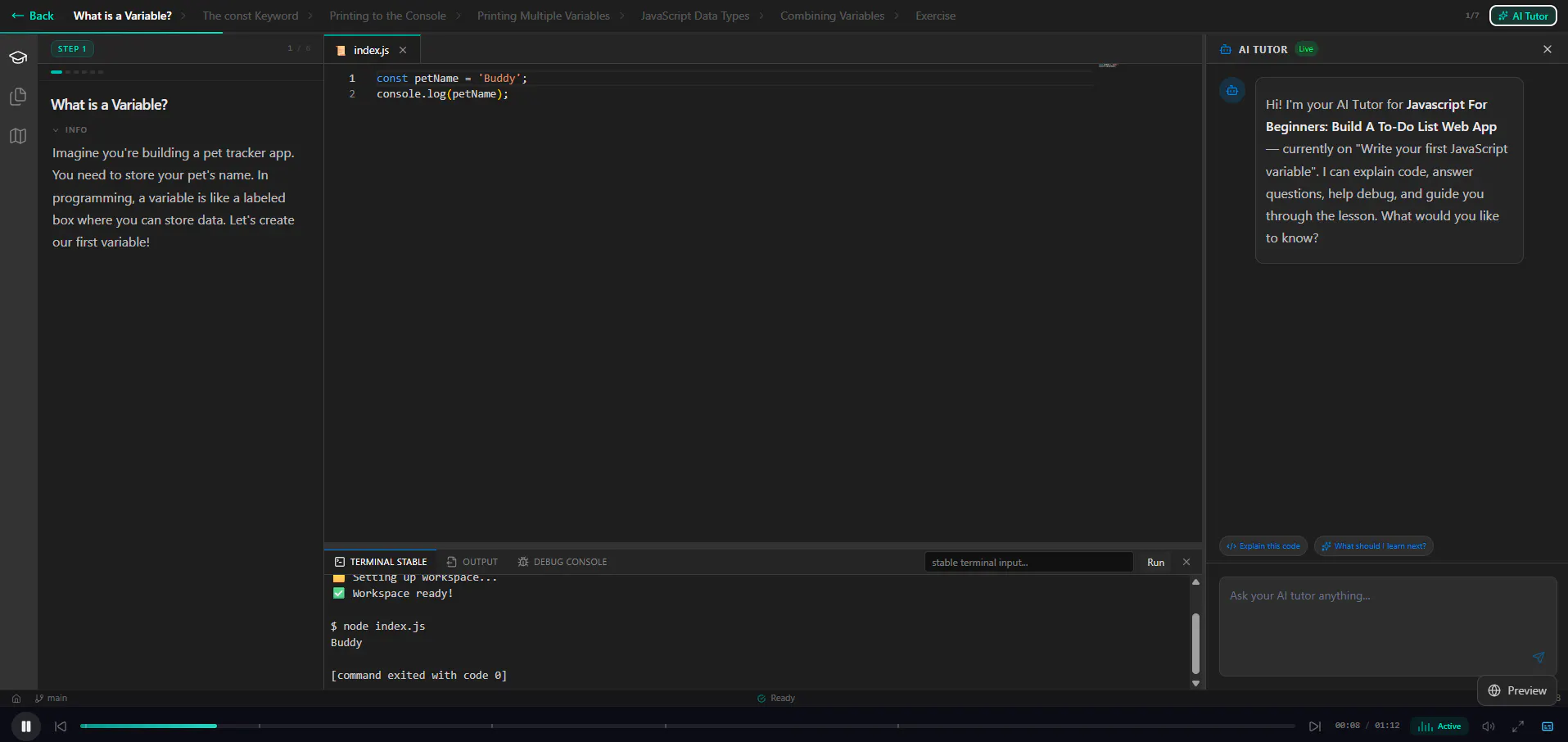Click the 1/7 lesson counter
1568x742 pixels.
1472,16
